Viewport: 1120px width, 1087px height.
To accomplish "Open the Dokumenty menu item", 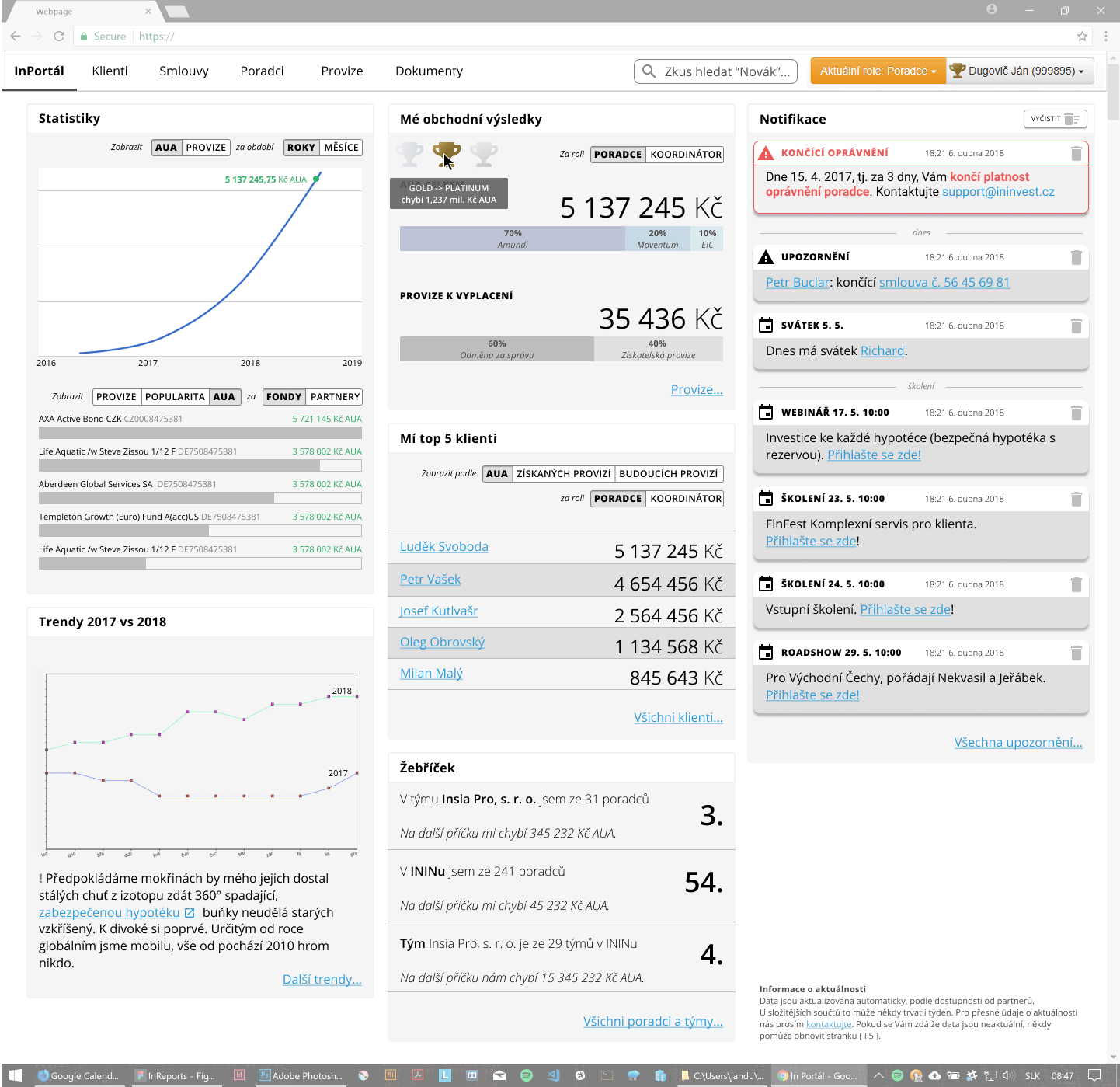I will click(429, 71).
